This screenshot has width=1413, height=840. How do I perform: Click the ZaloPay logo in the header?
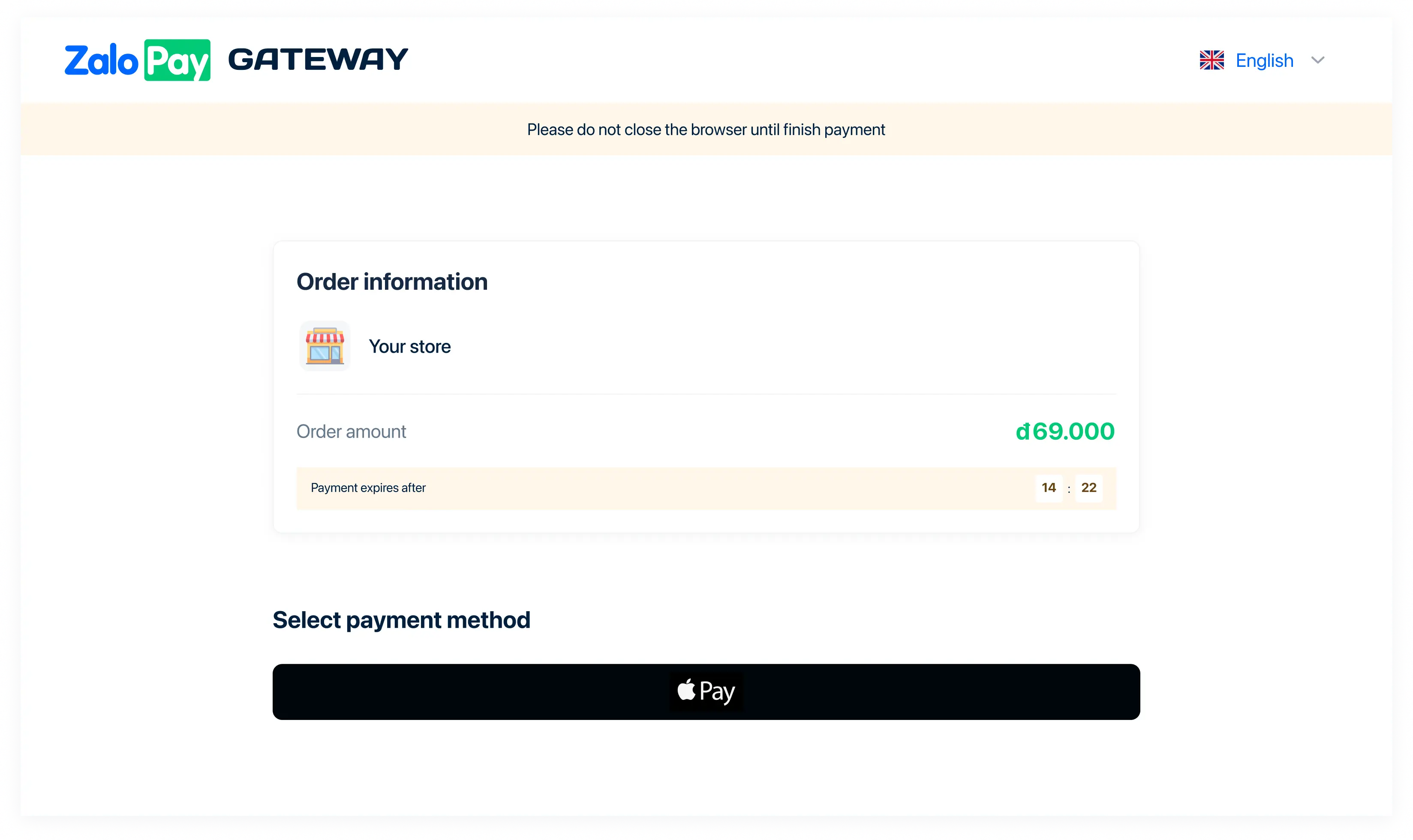(138, 60)
